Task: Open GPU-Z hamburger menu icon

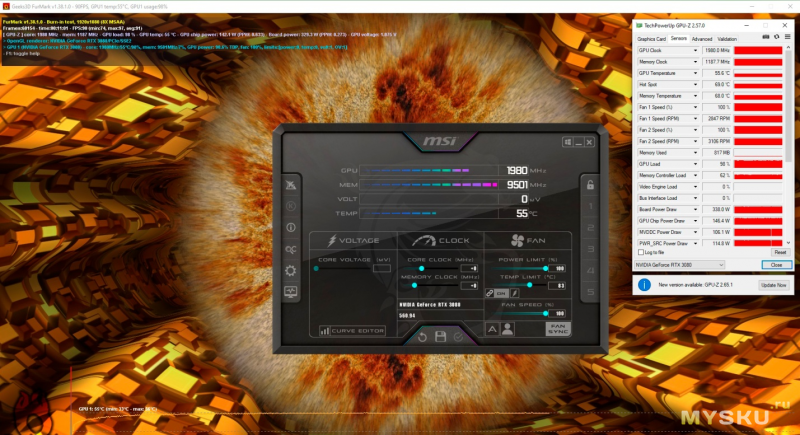Action: coord(787,37)
